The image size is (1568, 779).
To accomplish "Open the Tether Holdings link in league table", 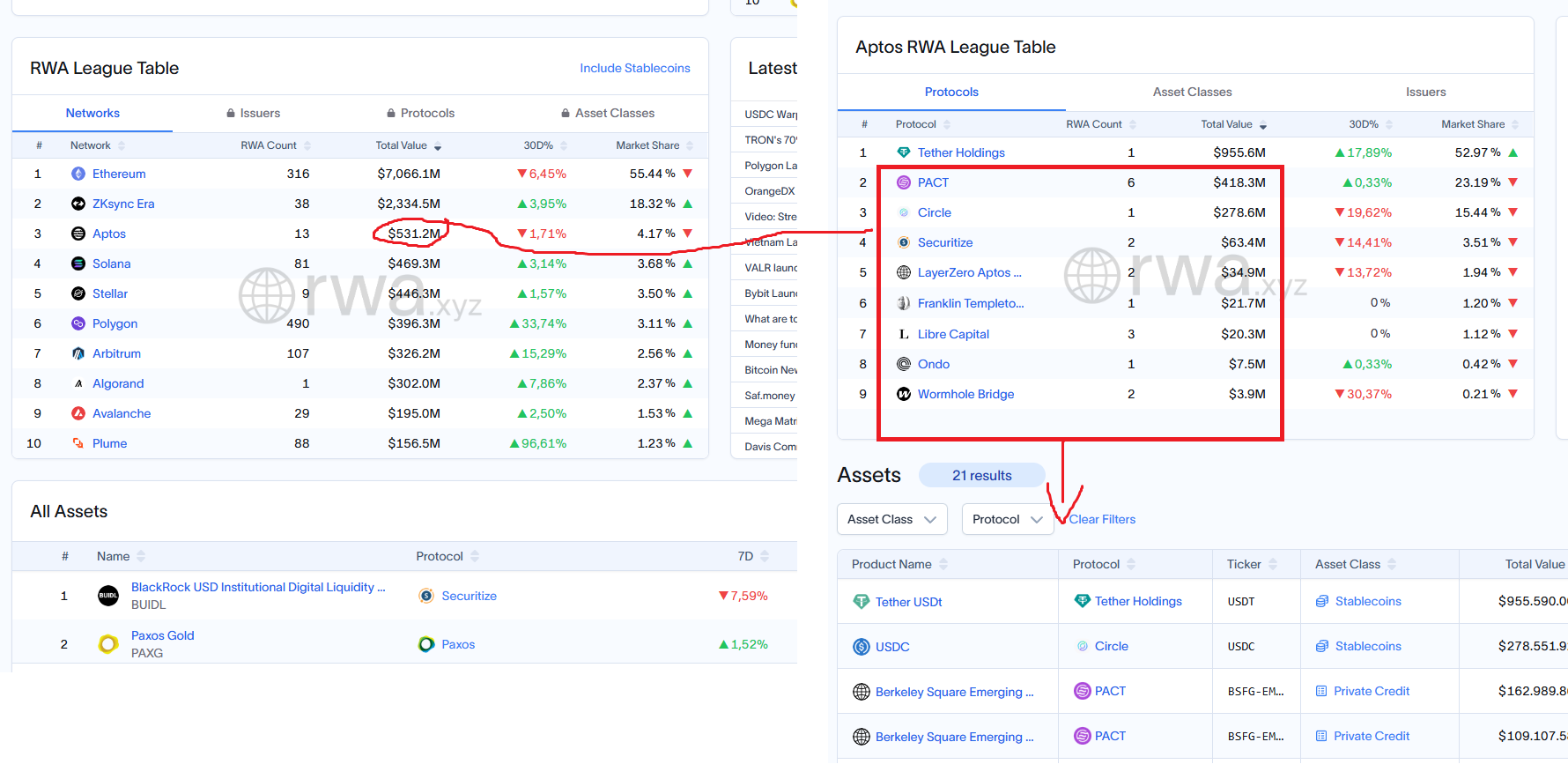I will click(961, 152).
